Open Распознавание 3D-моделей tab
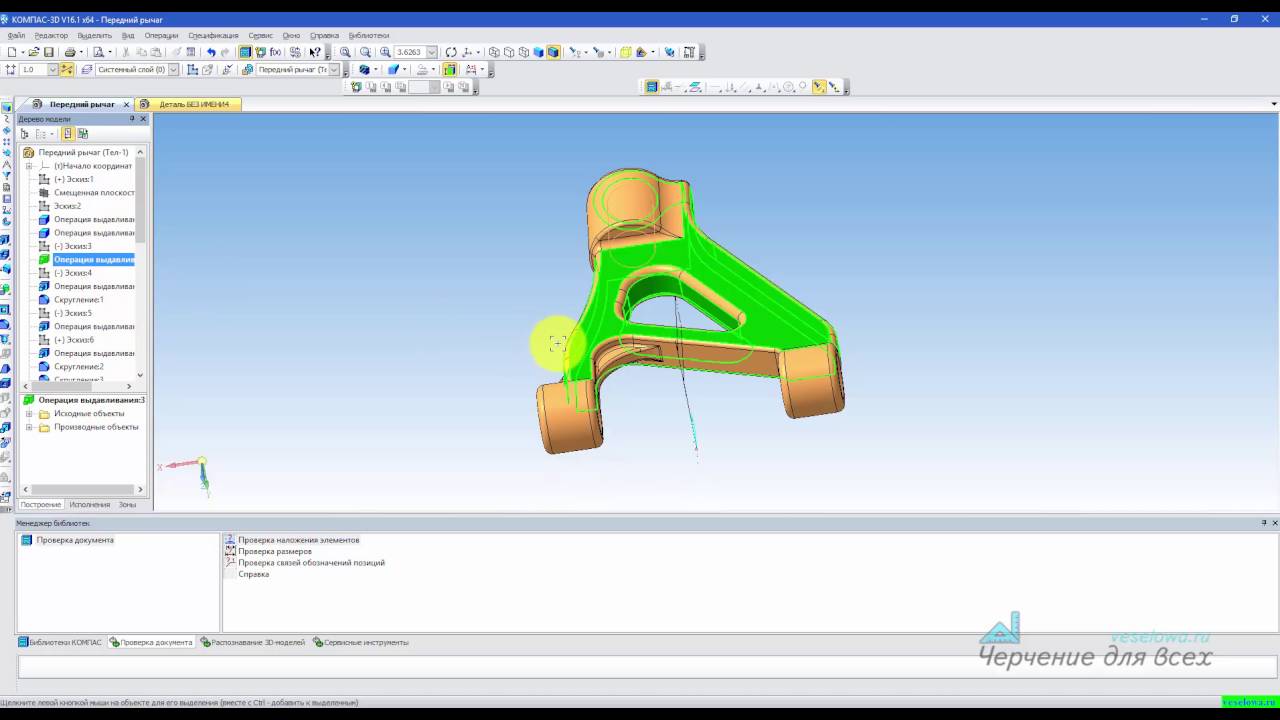The height and width of the screenshot is (720, 1280). [252, 642]
